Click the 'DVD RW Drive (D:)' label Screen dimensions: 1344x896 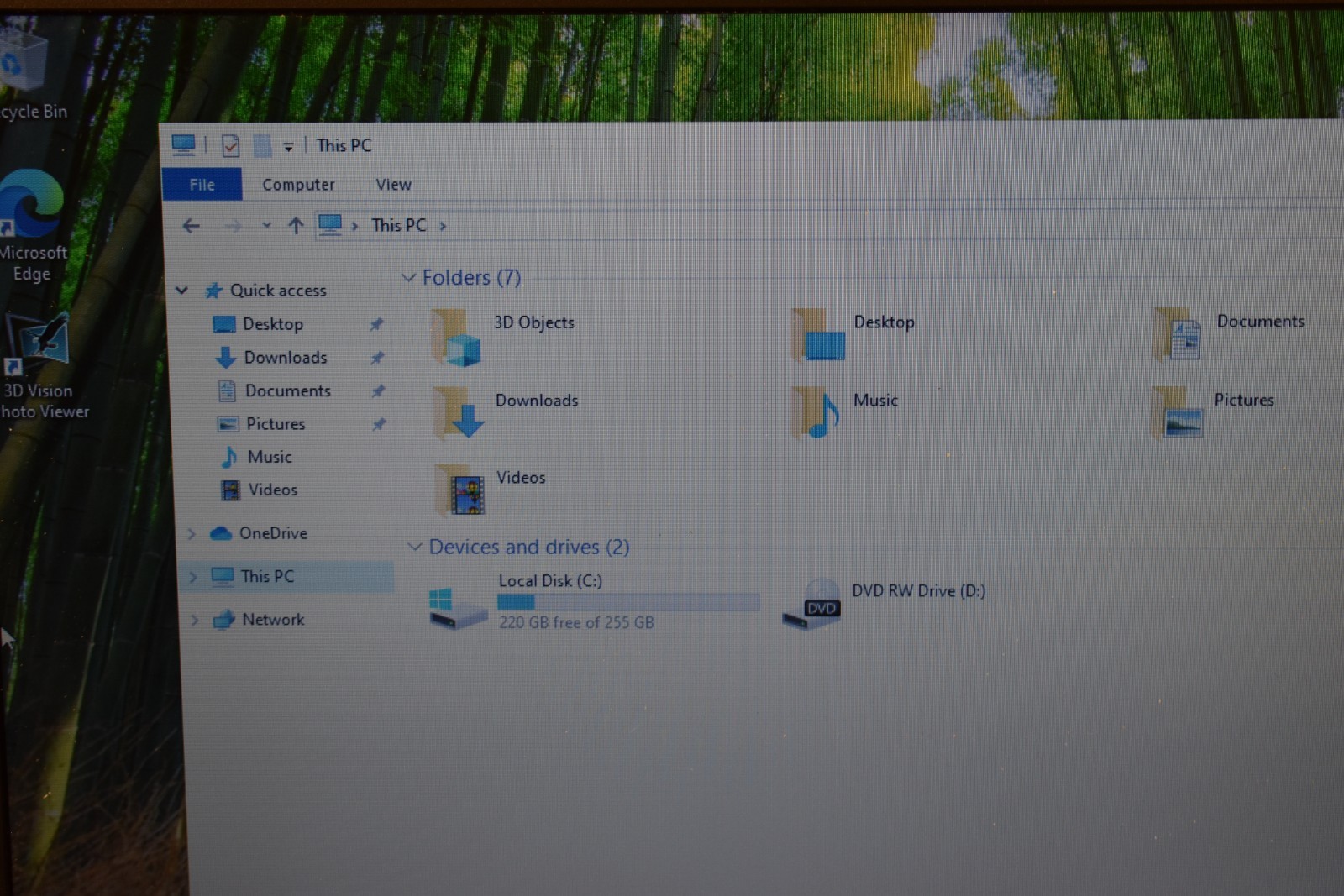[x=919, y=591]
